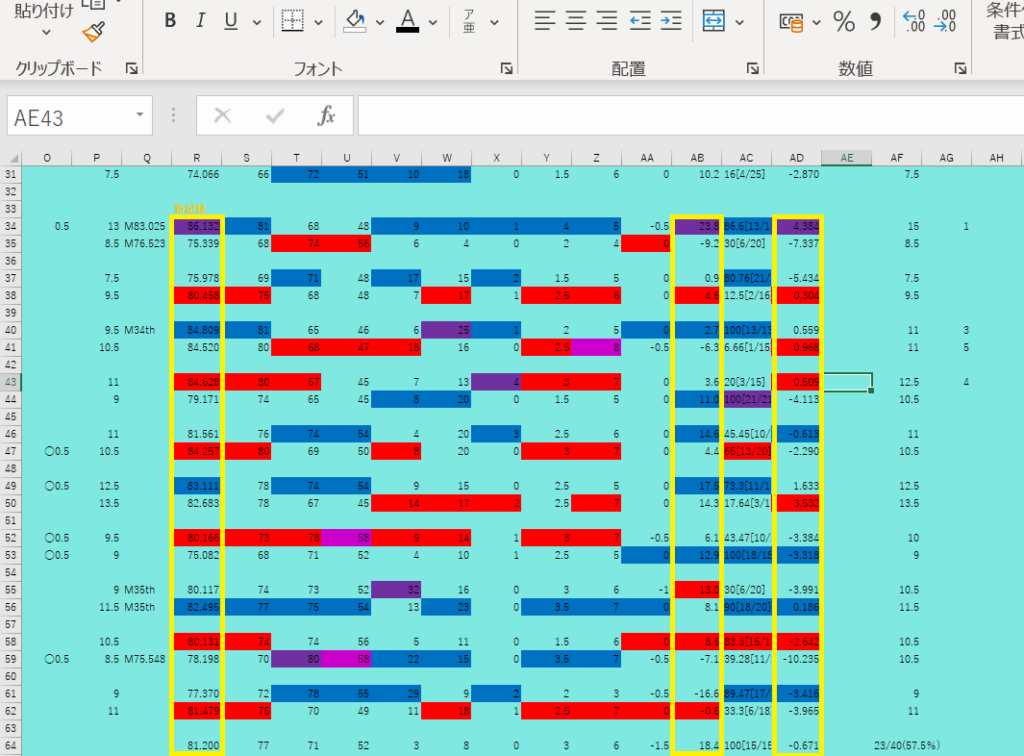Click into the formula bar
The width and height of the screenshot is (1024, 756).
point(691,116)
